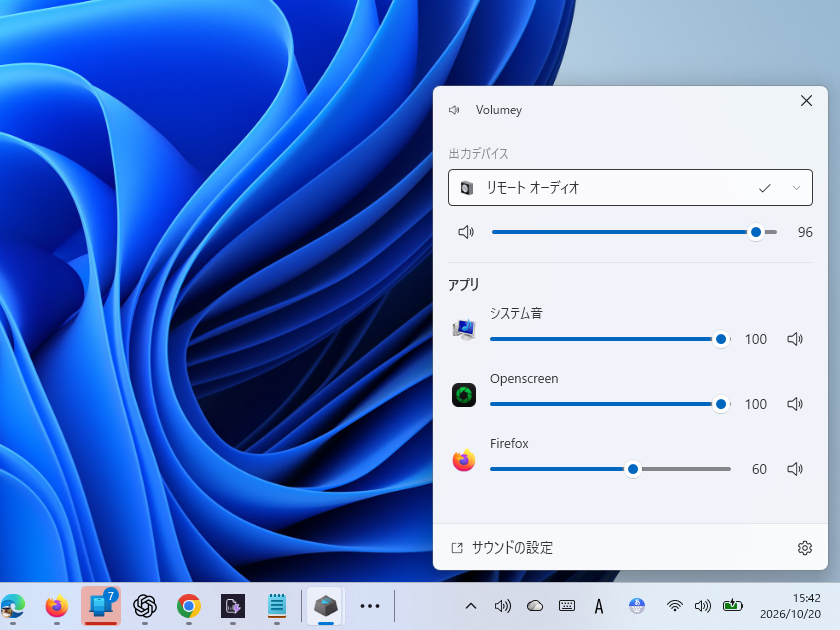
Task: Open the taskbar overflow three-dots menu
Action: tap(370, 606)
